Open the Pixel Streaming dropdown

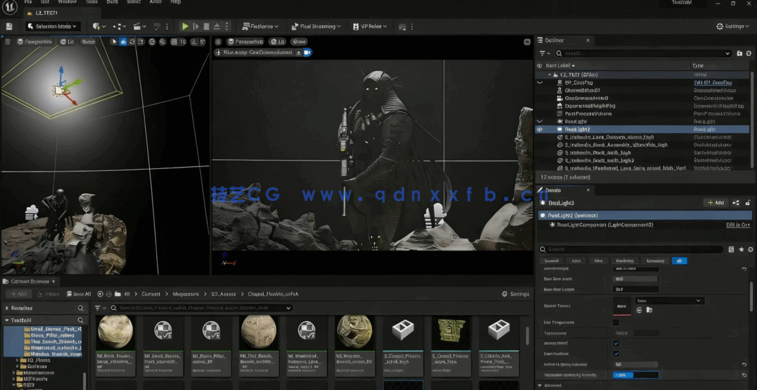pyautogui.click(x=317, y=27)
